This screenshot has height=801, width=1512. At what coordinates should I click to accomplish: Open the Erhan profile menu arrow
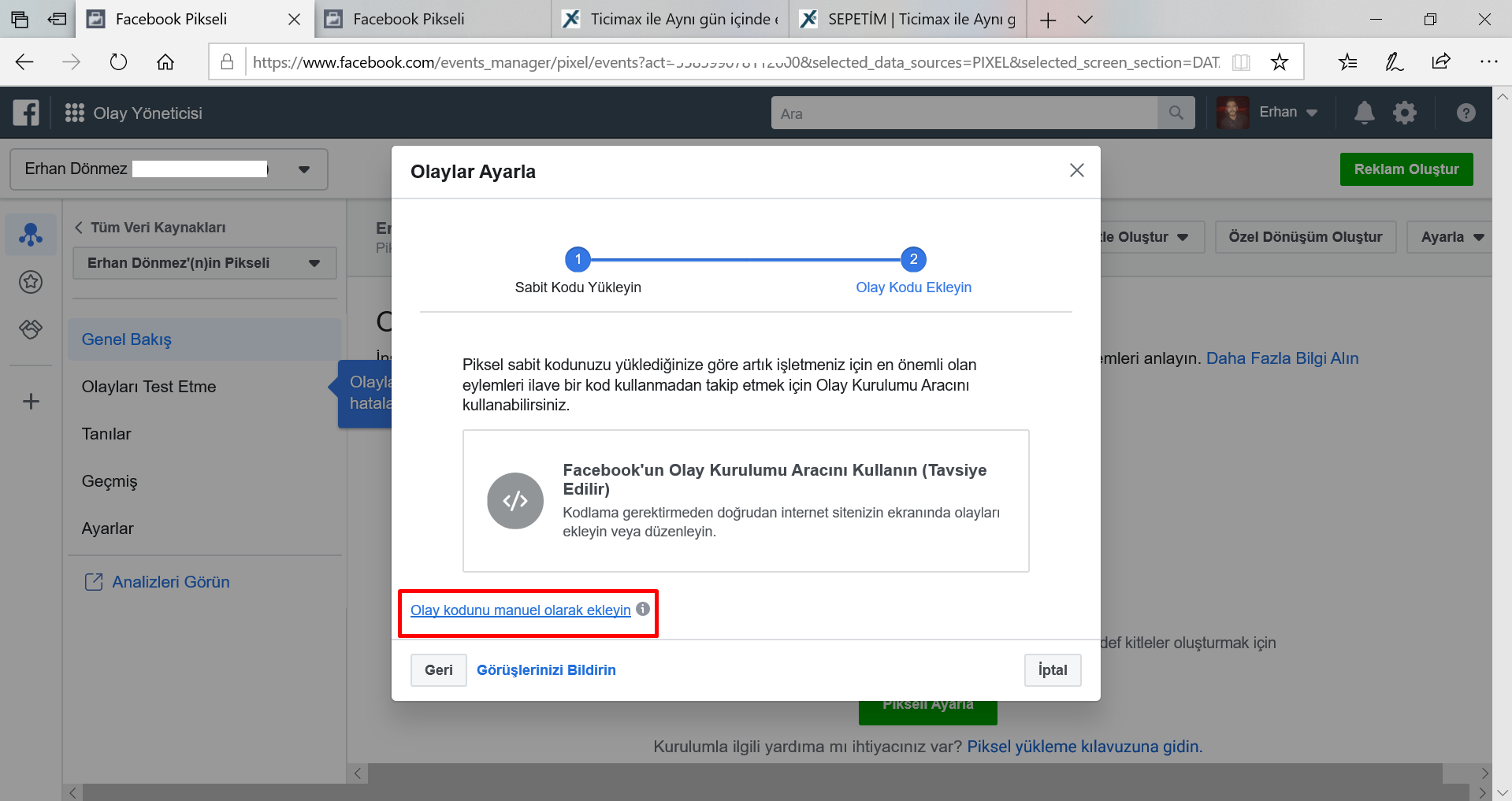click(1312, 113)
